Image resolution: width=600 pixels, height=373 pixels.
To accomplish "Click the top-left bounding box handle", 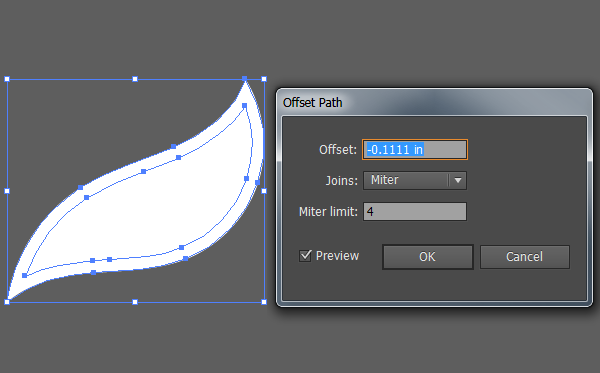I will coord(7,79).
